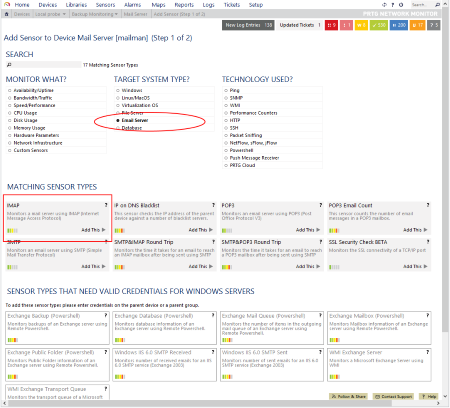Image resolution: width=450 pixels, height=408 pixels.
Task: Open help icon on IP on DNS Blacklist card
Action: pos(213,205)
